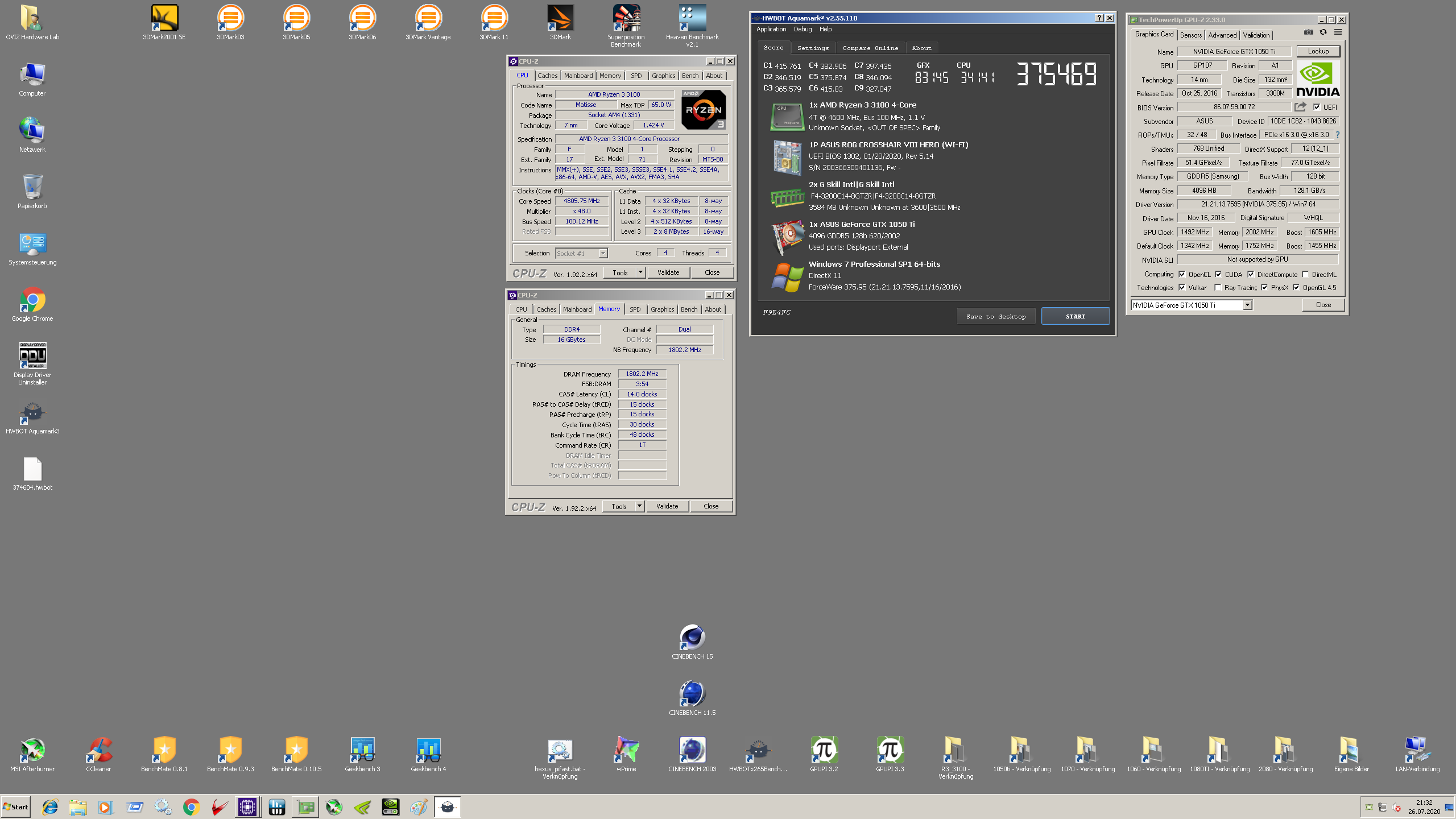Open the CINEBENCH 11.5 shortcut

coord(692,698)
